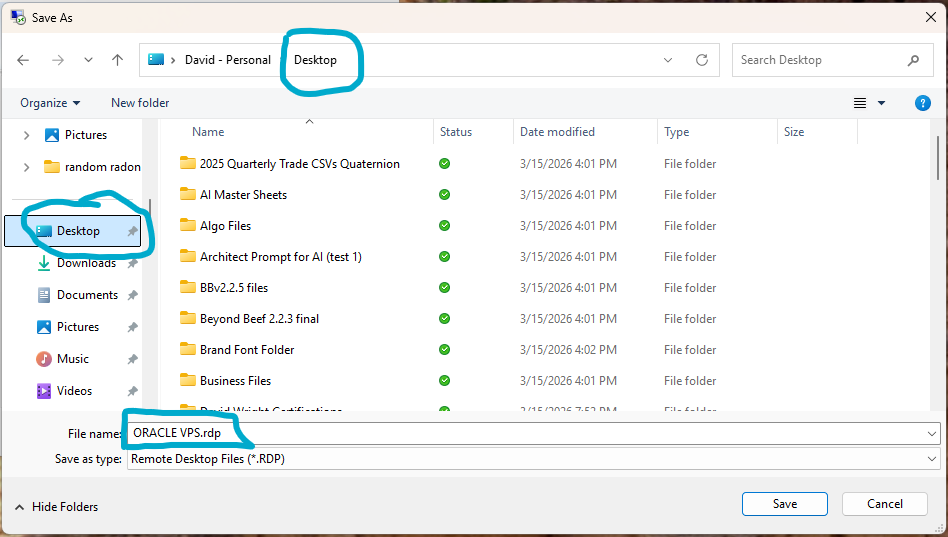Sort by Date modified column
The image size is (948, 537).
pyautogui.click(x=557, y=132)
